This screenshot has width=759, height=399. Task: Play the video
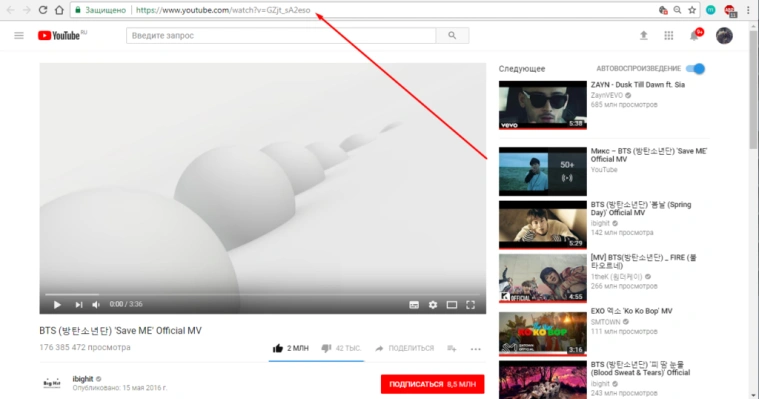(57, 305)
